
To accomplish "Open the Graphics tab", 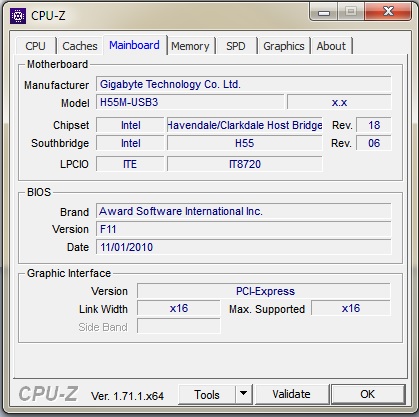I will [x=284, y=46].
